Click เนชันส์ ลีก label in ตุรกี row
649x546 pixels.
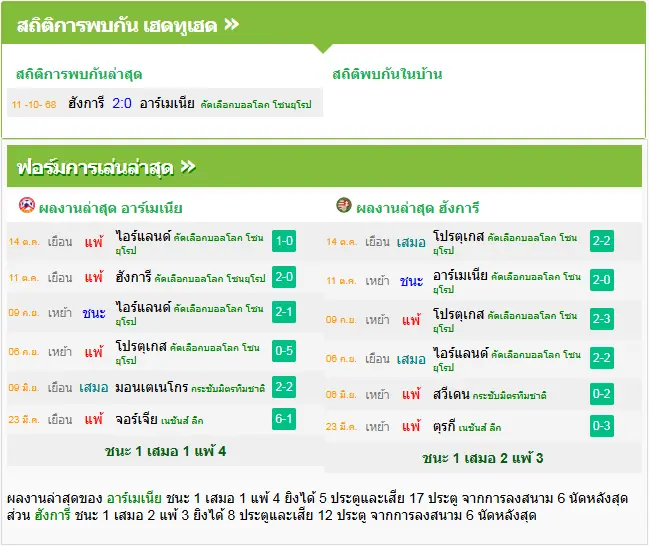pyautogui.click(x=480, y=428)
